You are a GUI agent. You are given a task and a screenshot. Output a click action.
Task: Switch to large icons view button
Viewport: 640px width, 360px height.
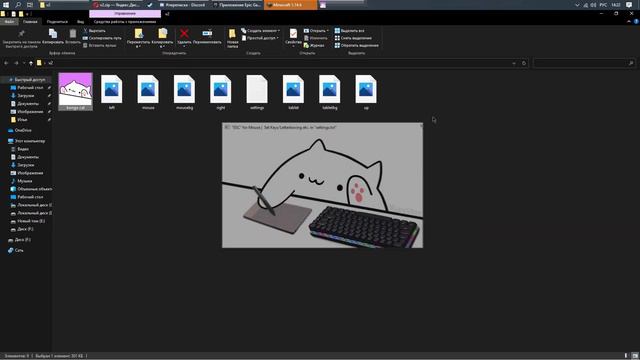click(x=635, y=356)
